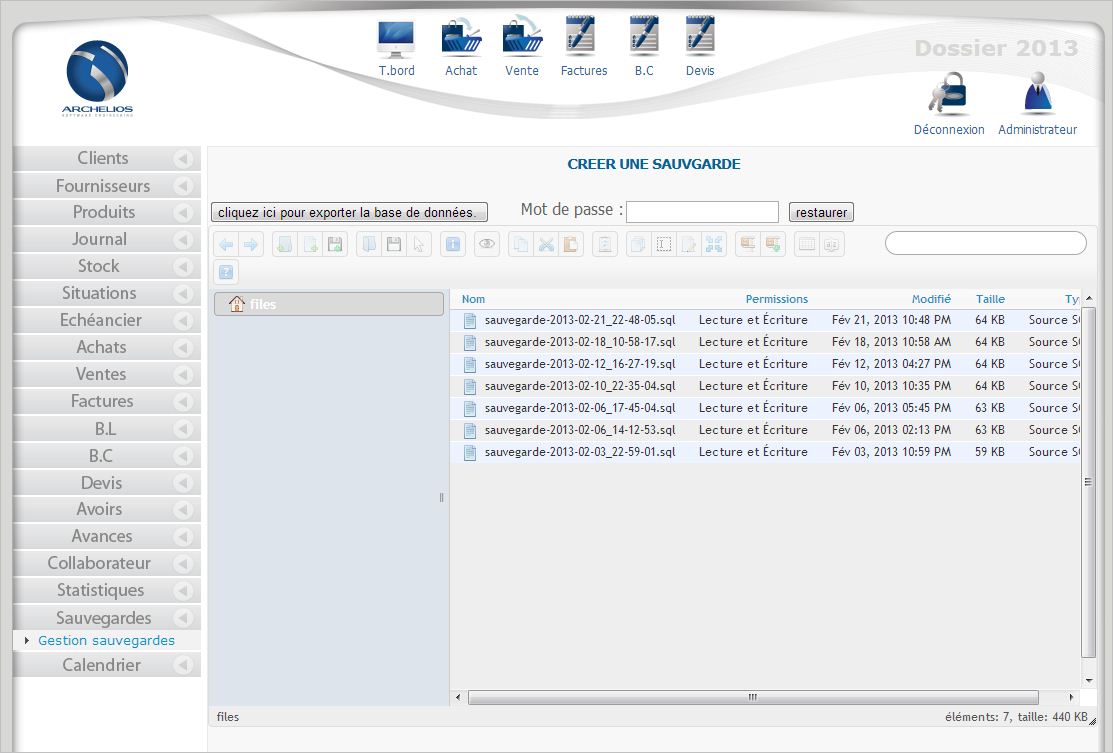
Task: Click the scissors cut icon in toolbar
Action: (x=546, y=245)
